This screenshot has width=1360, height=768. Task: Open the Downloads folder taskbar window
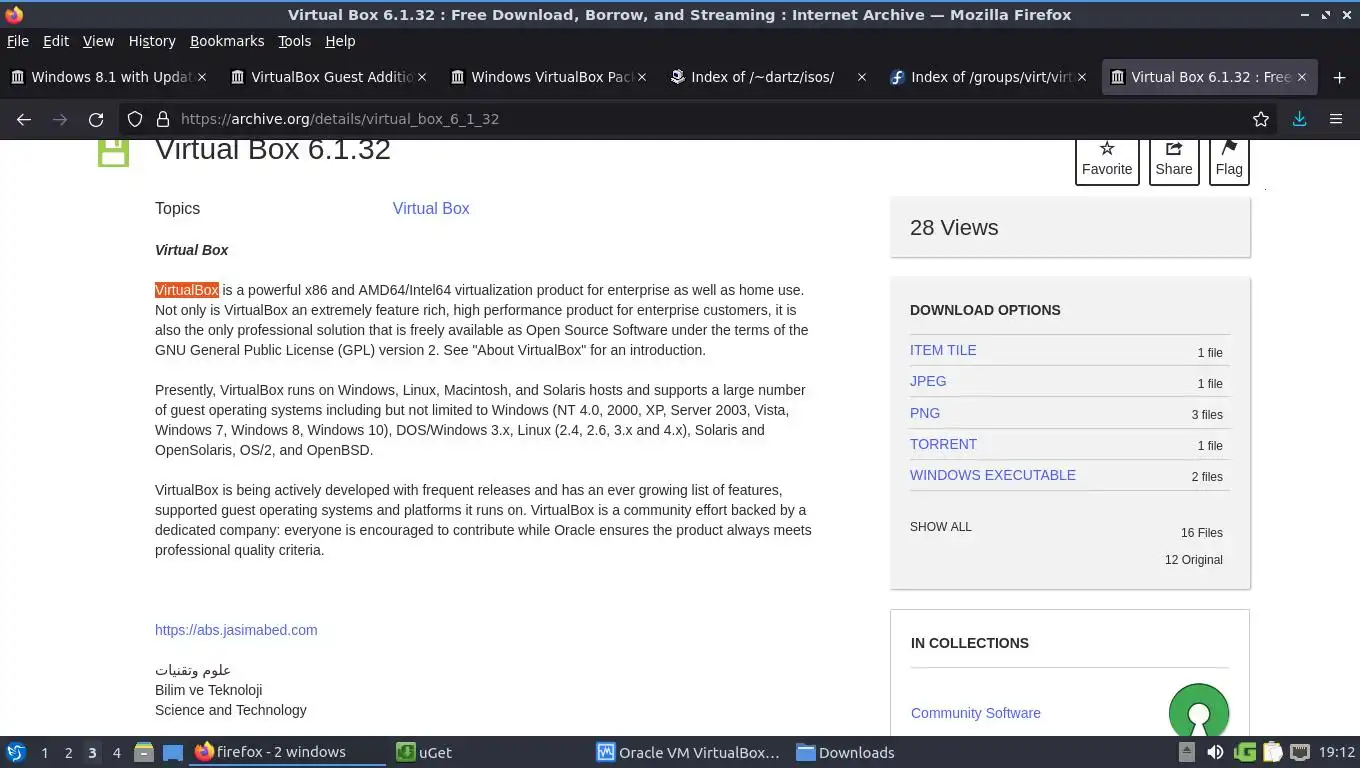point(846,752)
